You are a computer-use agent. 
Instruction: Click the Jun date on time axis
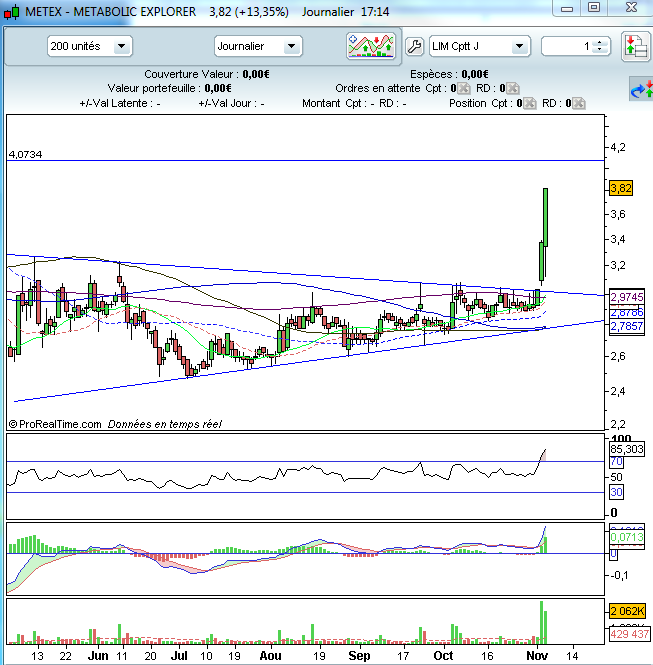[98, 656]
